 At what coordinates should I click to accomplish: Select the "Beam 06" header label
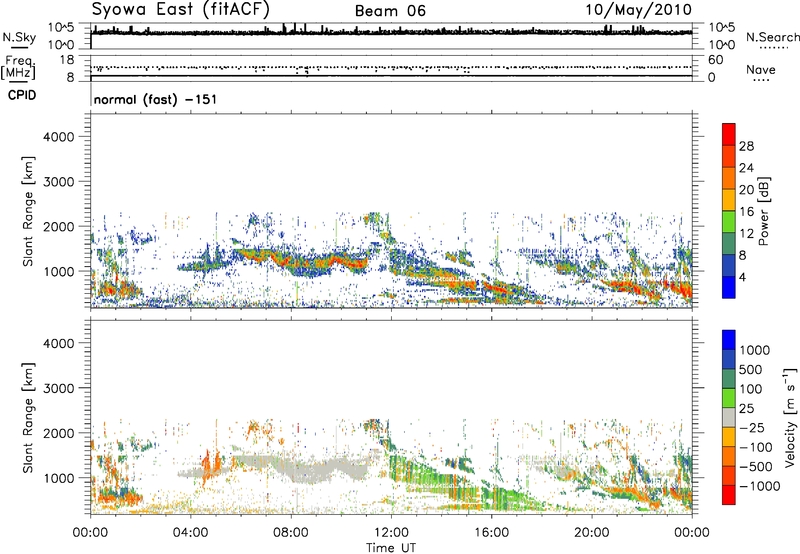pos(390,11)
